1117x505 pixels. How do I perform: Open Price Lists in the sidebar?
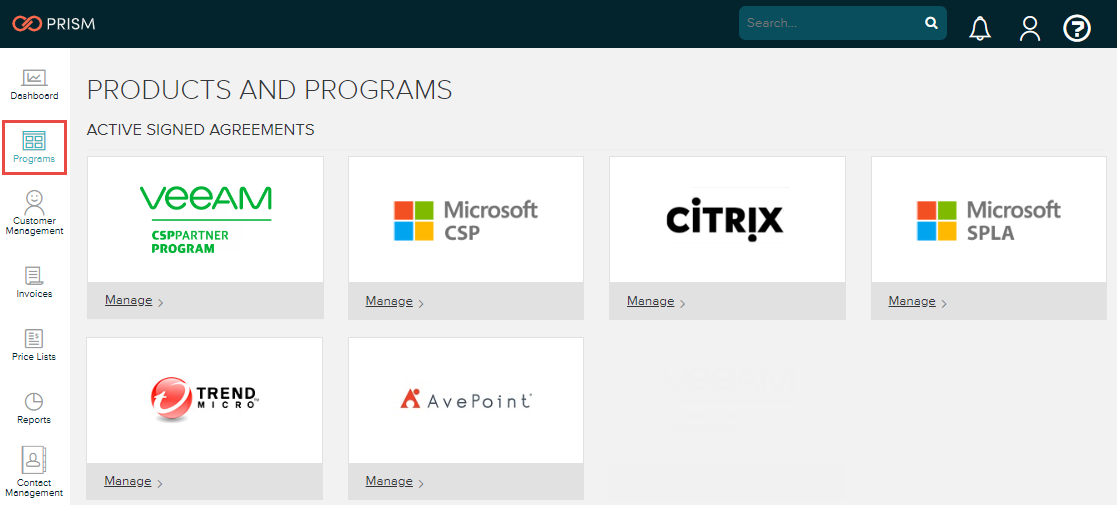34,345
